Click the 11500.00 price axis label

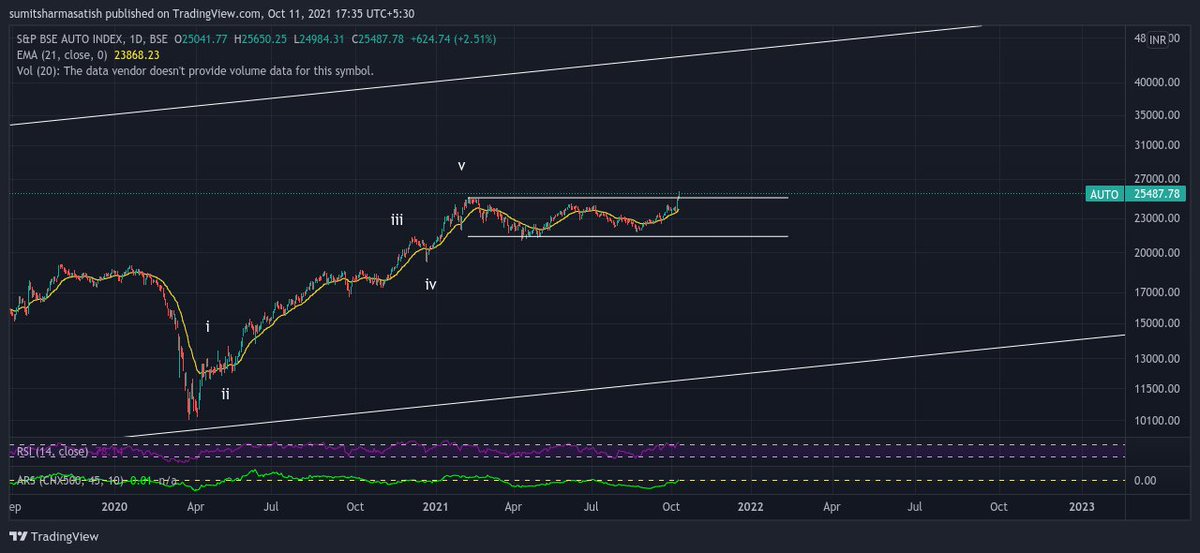pyautogui.click(x=1158, y=389)
